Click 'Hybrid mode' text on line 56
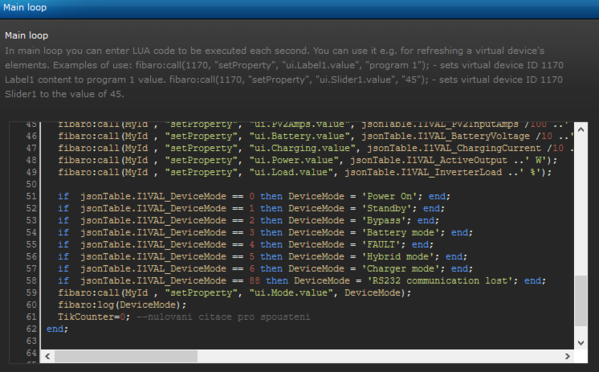 coord(398,257)
